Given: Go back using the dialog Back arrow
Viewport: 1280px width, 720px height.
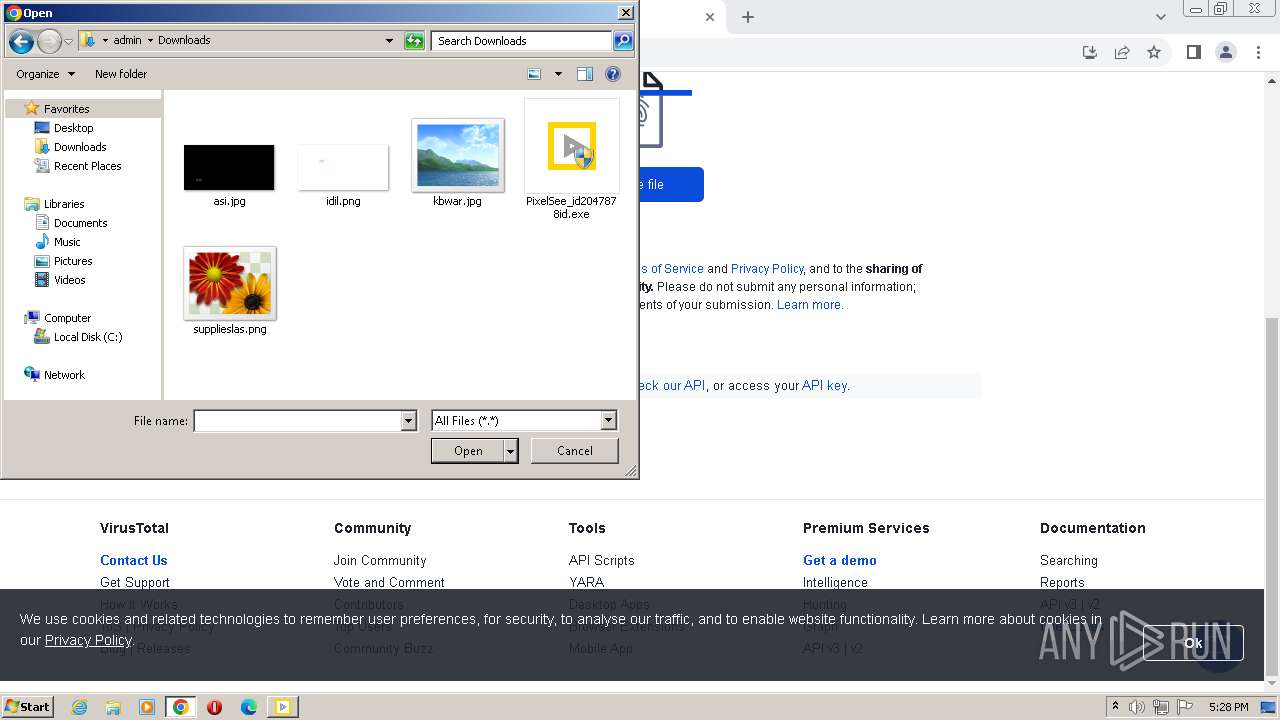Looking at the screenshot, I should pos(21,41).
